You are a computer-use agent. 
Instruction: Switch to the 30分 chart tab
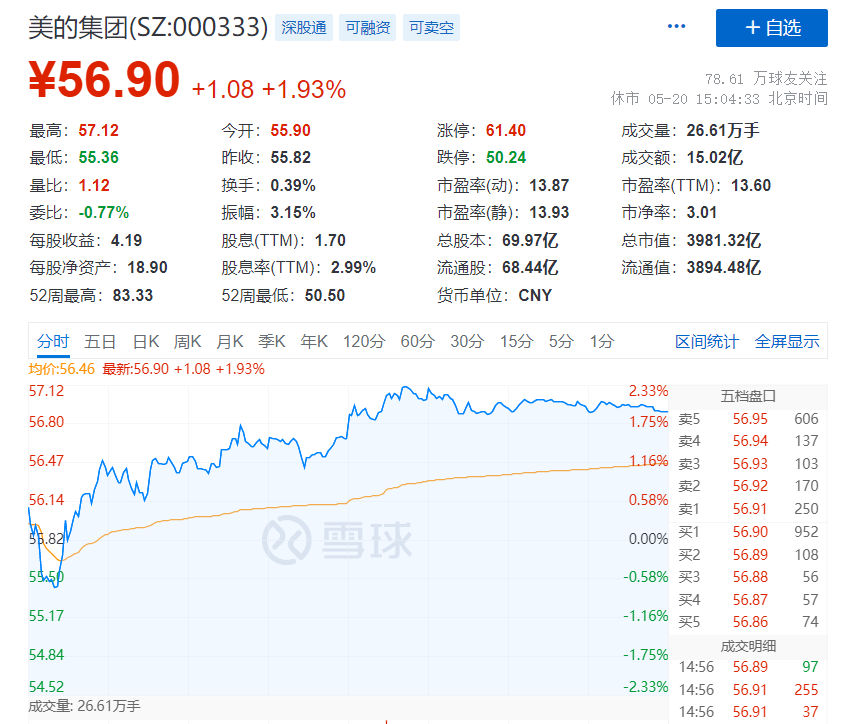pyautogui.click(x=467, y=341)
